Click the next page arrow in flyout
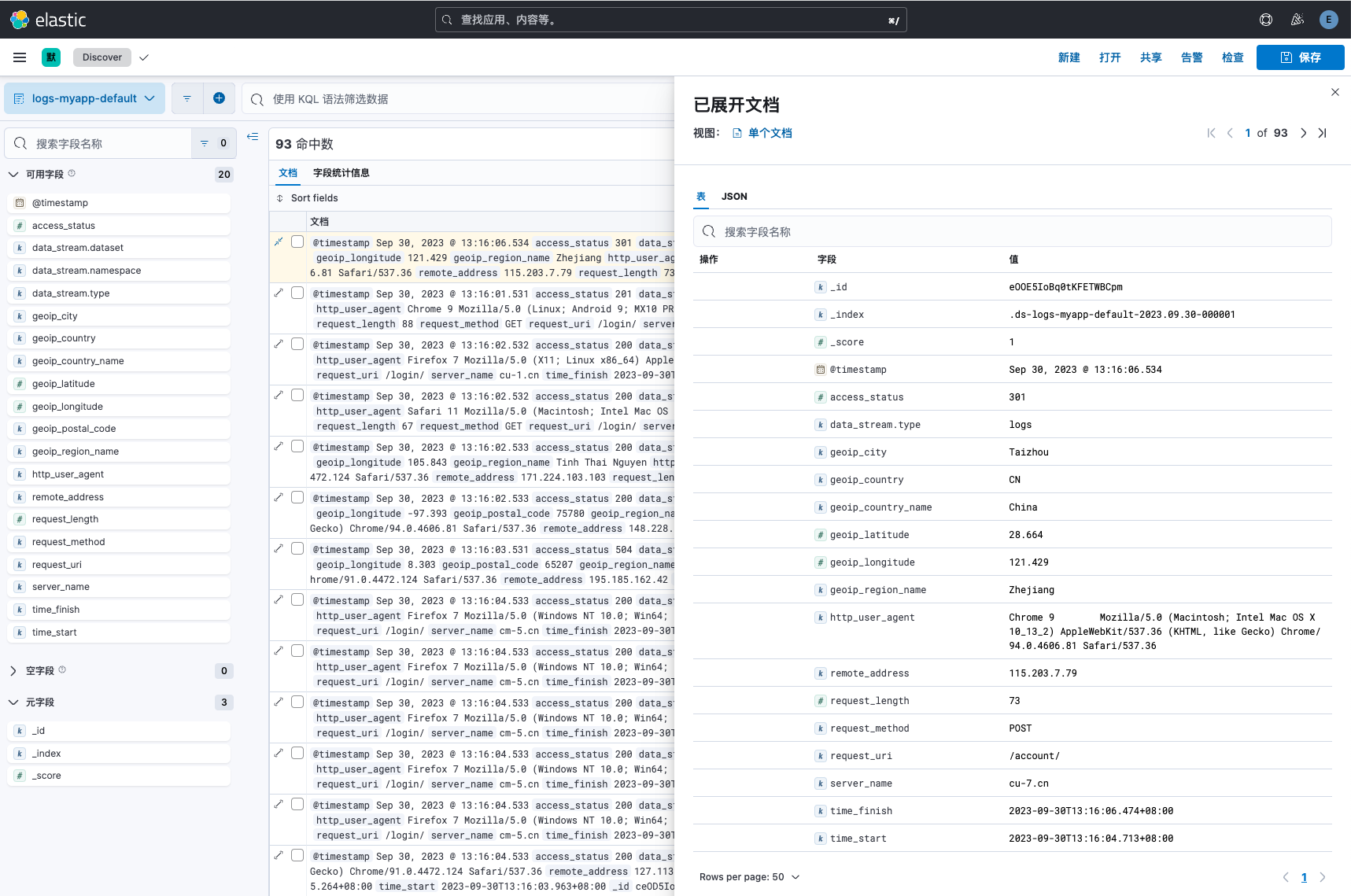1351x896 pixels. click(1323, 877)
